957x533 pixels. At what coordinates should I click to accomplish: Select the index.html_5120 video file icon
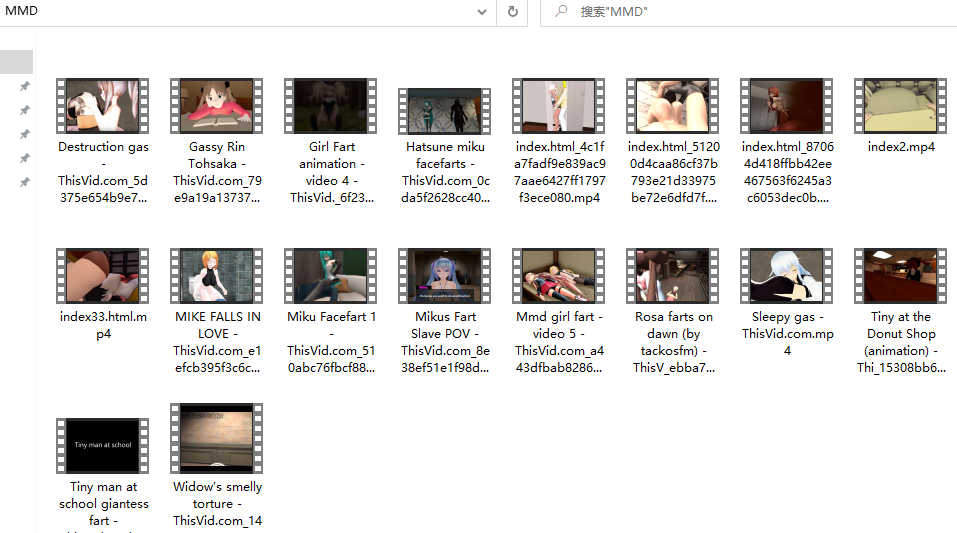tap(673, 105)
